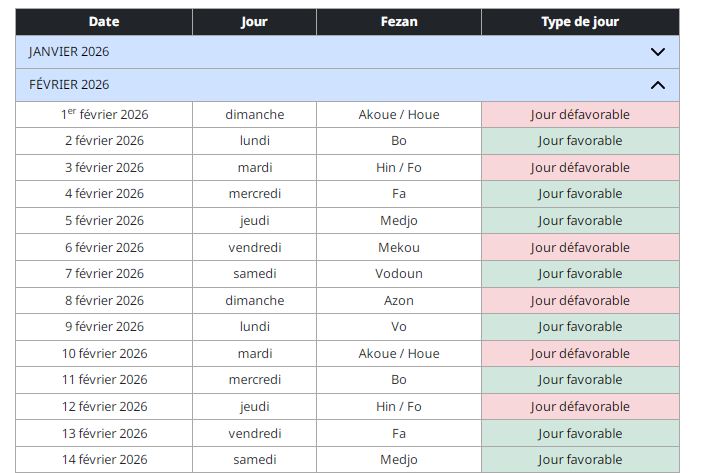Click samedi in the 7 février row
The height and width of the screenshot is (473, 717).
255,274
